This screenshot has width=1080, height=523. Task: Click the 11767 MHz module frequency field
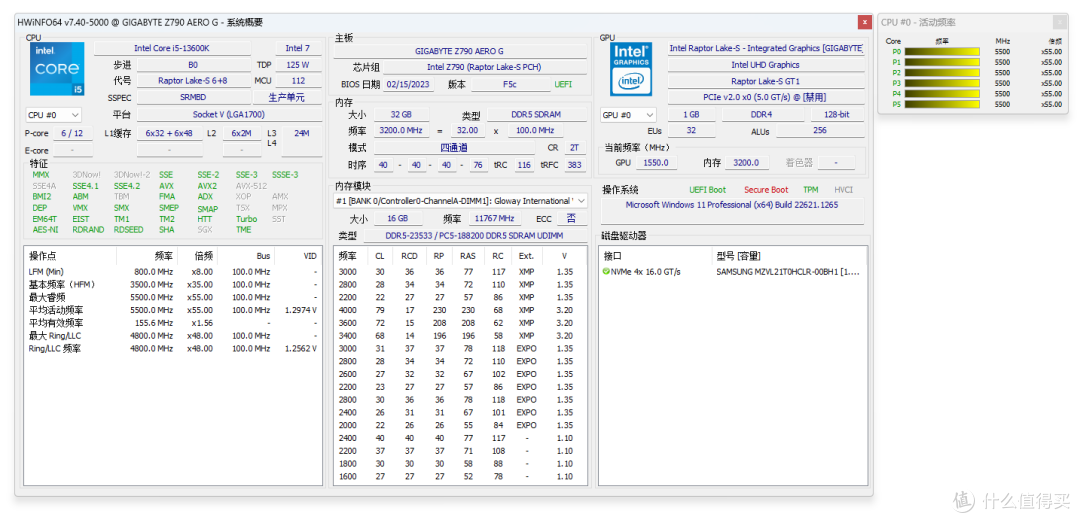tap(496, 218)
